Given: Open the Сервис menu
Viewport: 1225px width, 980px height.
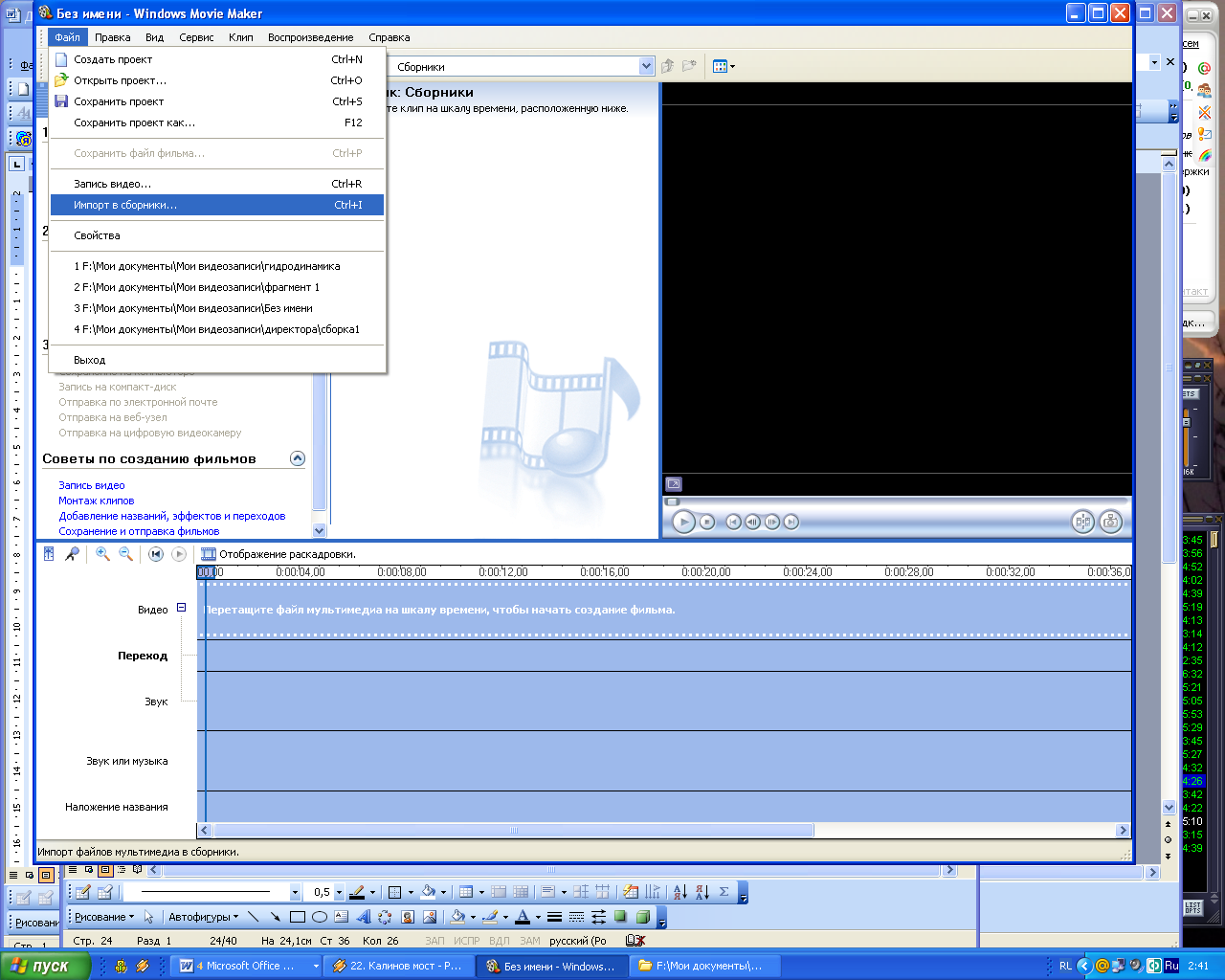Looking at the screenshot, I should coord(196,37).
